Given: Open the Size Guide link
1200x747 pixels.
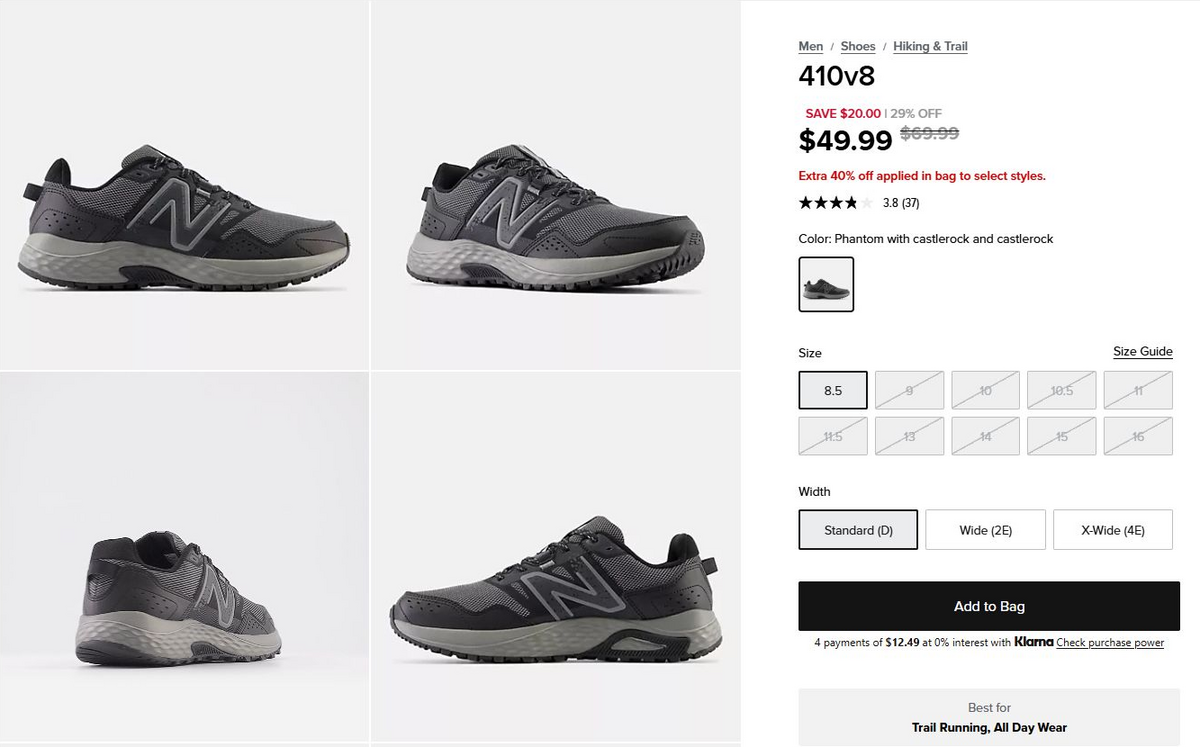Looking at the screenshot, I should [x=1143, y=351].
